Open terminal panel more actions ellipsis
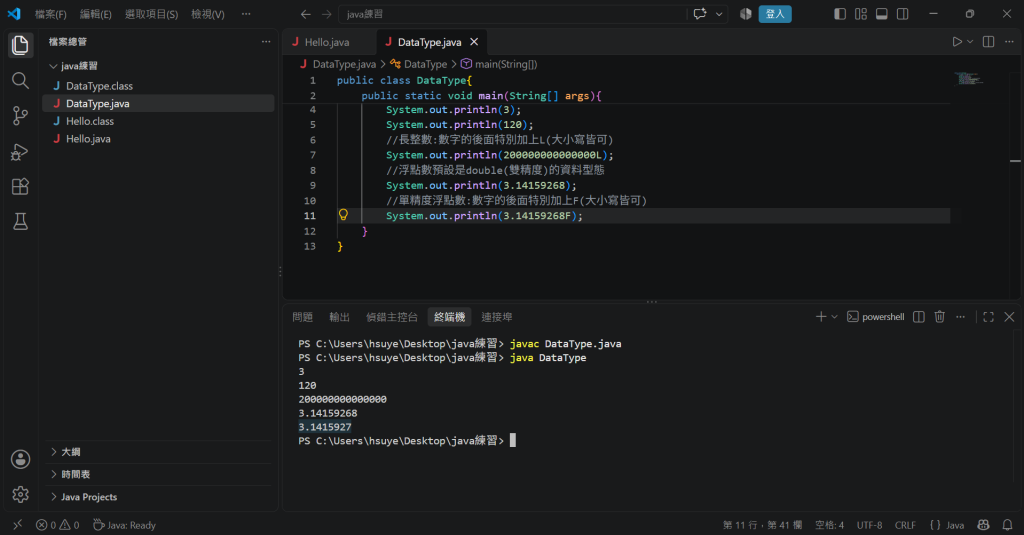This screenshot has height=535, width=1024. (960, 317)
